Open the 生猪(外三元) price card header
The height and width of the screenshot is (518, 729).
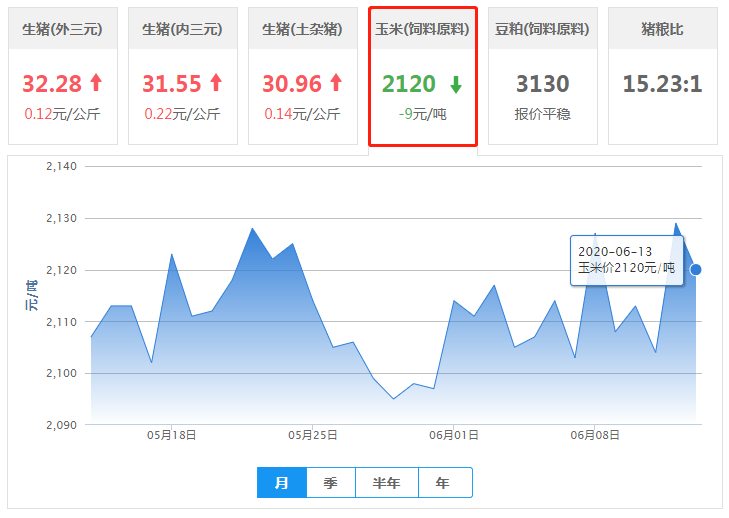pyautogui.click(x=63, y=29)
